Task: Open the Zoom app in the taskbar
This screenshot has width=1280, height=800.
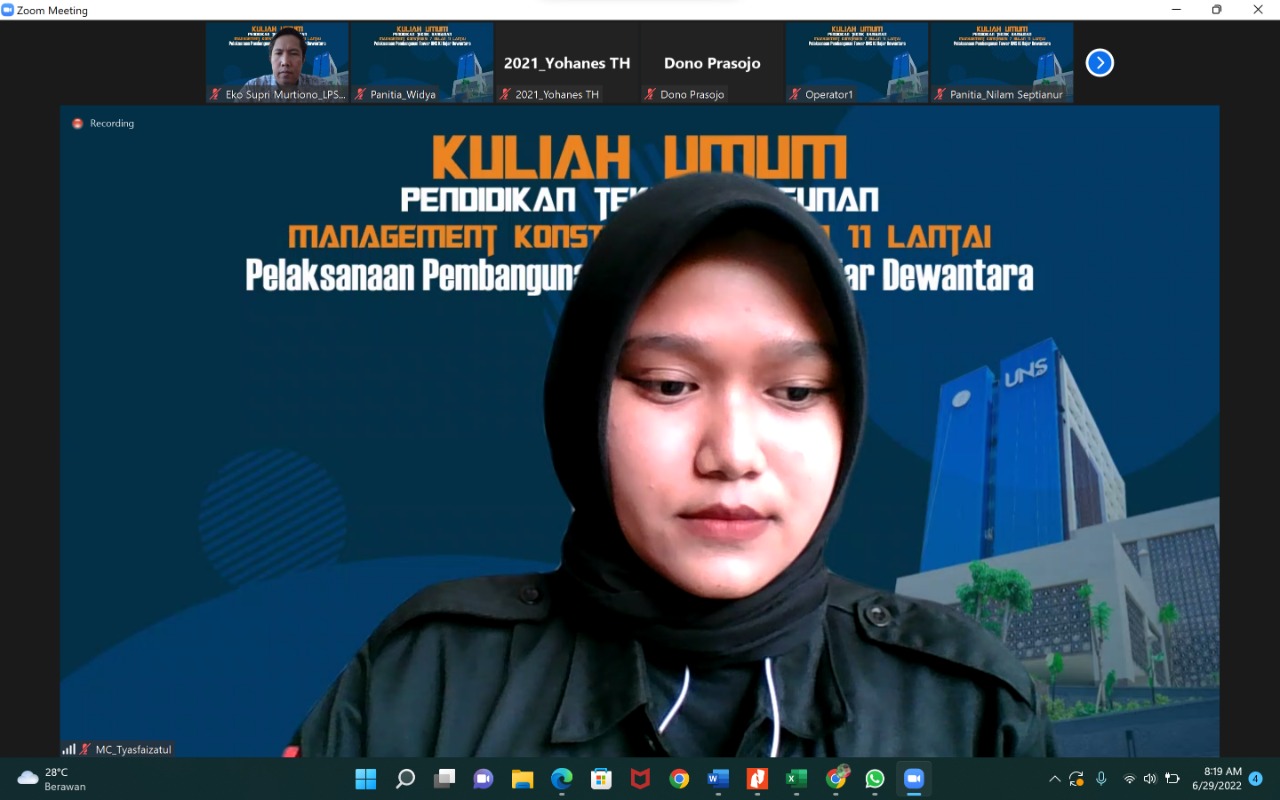Action: [x=913, y=779]
